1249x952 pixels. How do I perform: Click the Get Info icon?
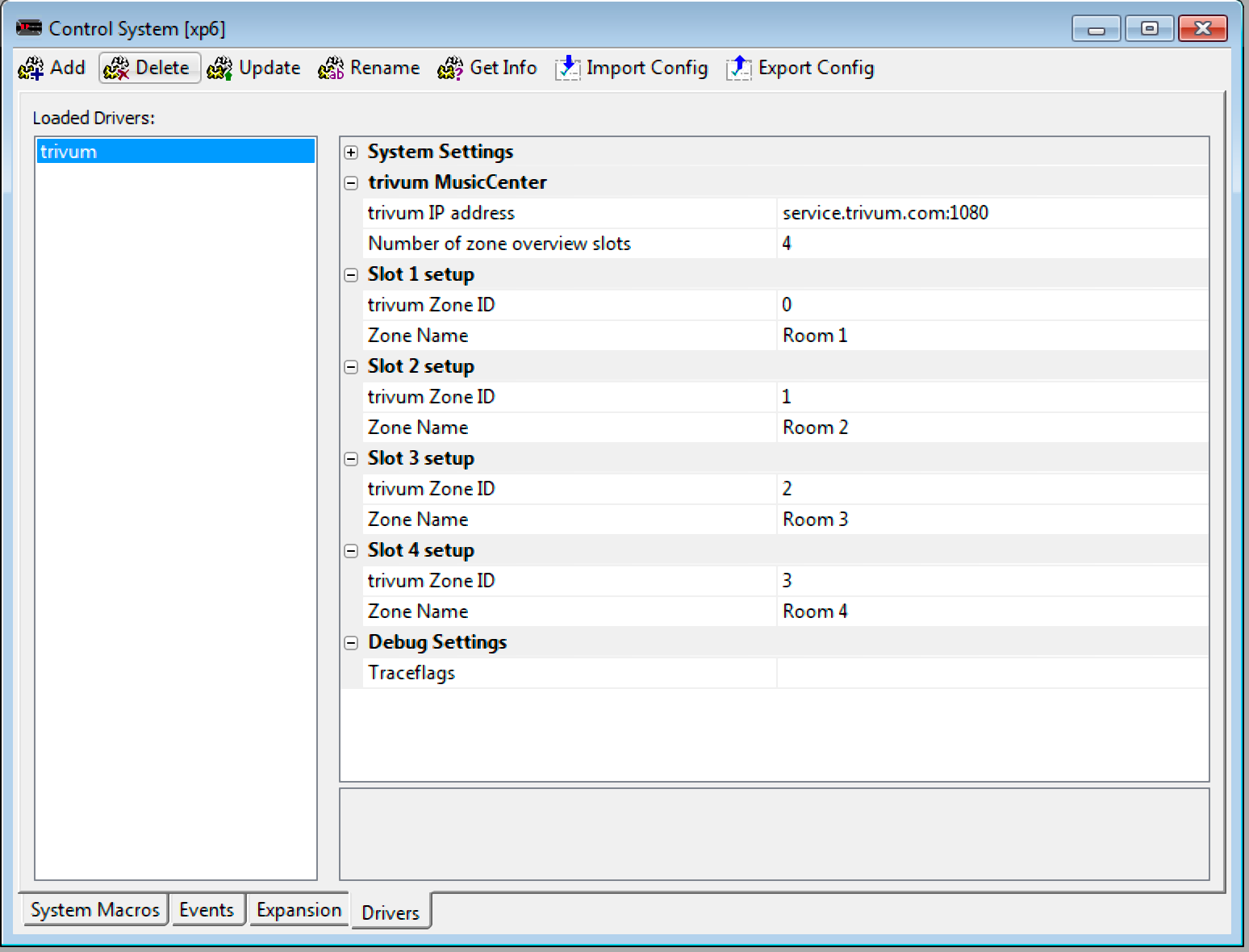coord(450,69)
